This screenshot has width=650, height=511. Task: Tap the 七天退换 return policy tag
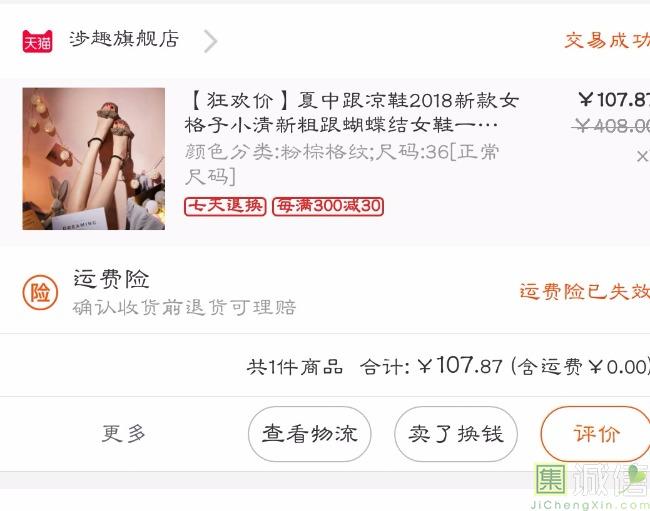coord(225,206)
